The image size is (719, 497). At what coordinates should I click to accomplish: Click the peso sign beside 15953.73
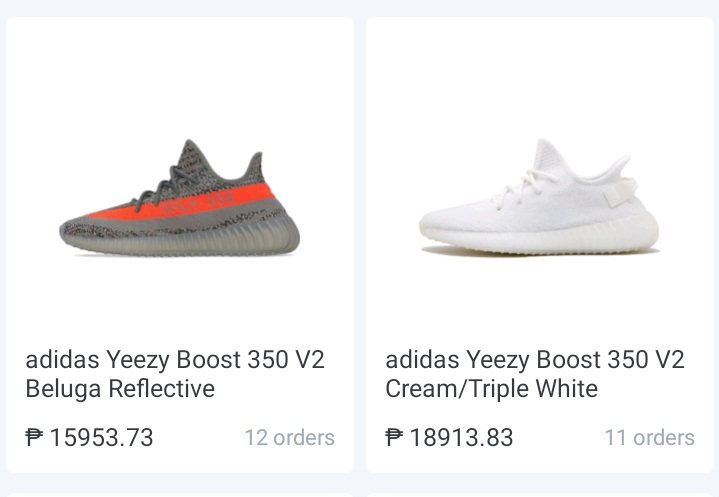tap(34, 437)
